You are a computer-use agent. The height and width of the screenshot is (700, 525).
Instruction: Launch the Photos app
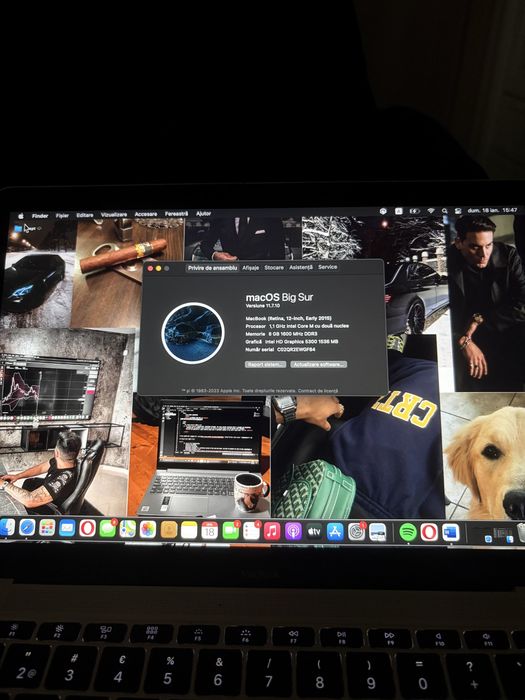[x=148, y=530]
